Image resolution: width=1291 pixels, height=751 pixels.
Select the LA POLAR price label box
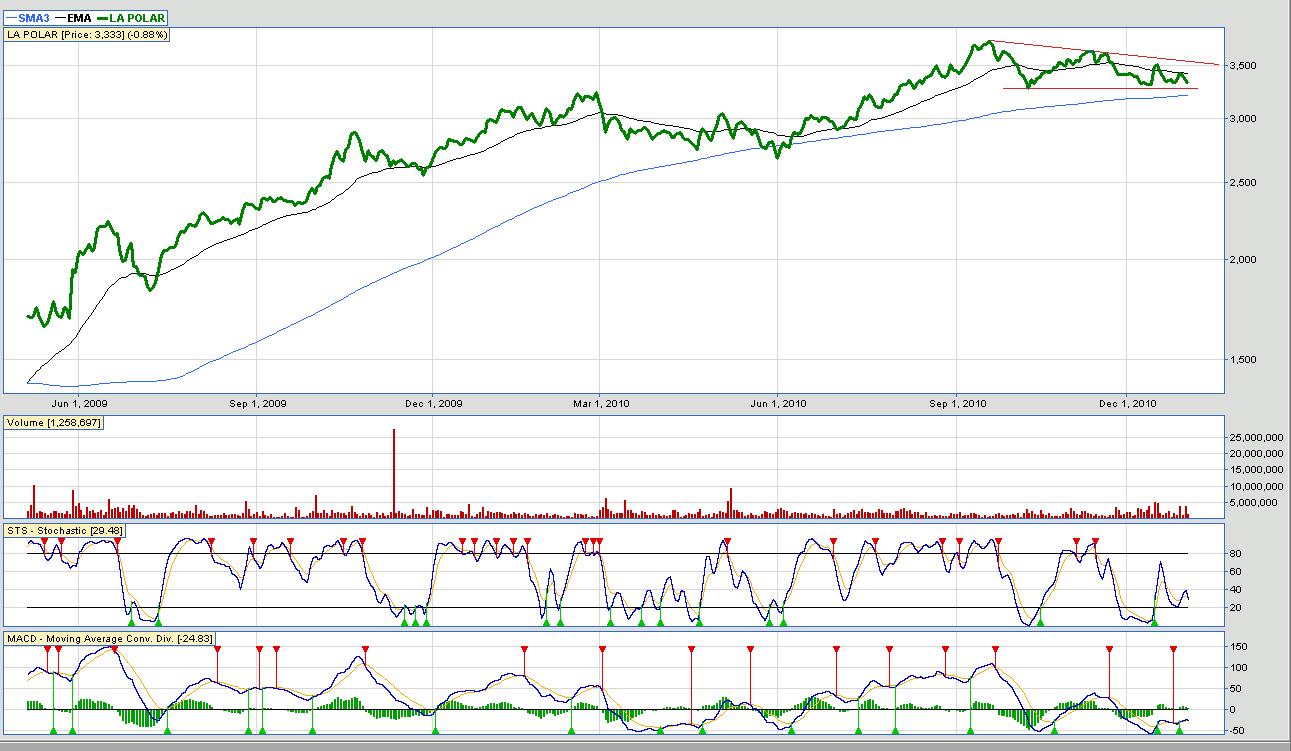(x=87, y=35)
